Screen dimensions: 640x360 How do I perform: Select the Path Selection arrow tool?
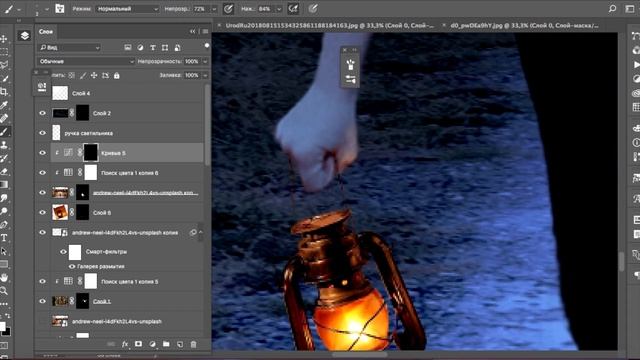4,251
